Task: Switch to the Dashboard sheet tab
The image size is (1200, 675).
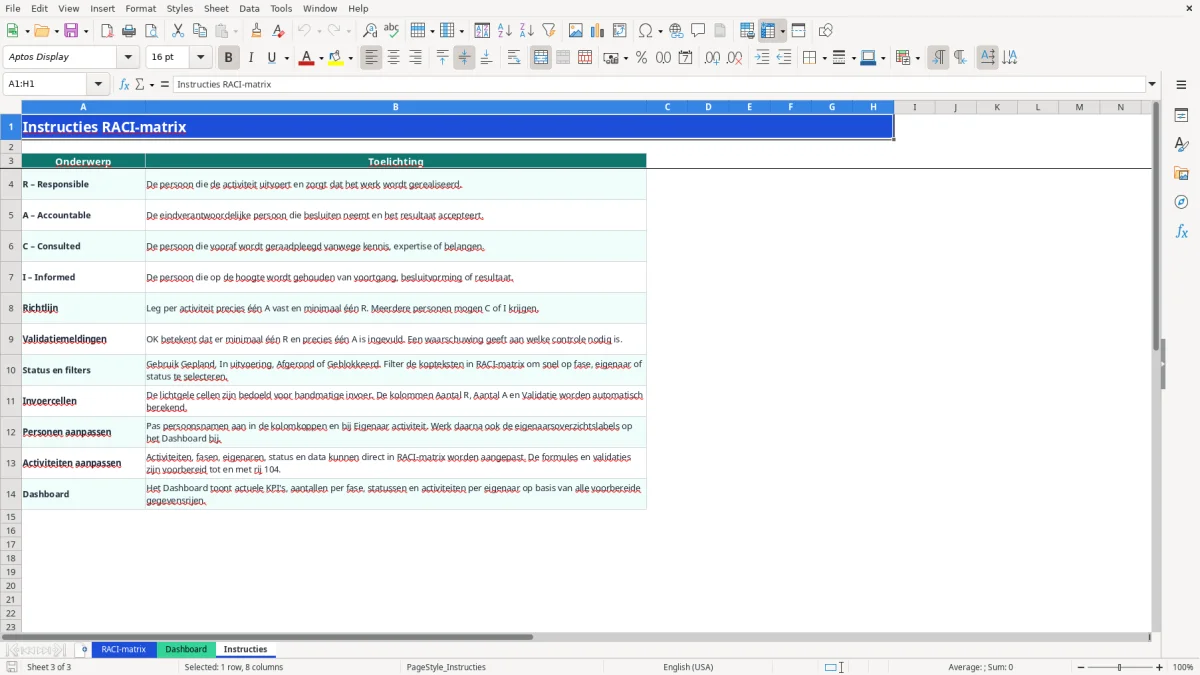Action: pos(186,650)
